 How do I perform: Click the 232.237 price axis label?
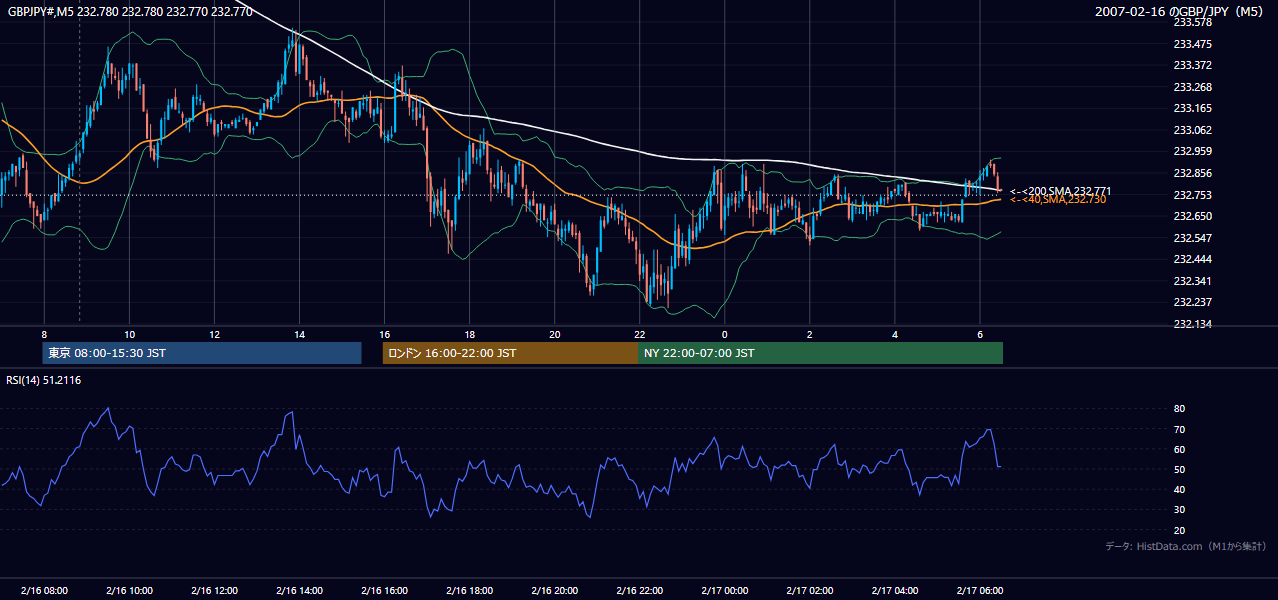click(1192, 302)
